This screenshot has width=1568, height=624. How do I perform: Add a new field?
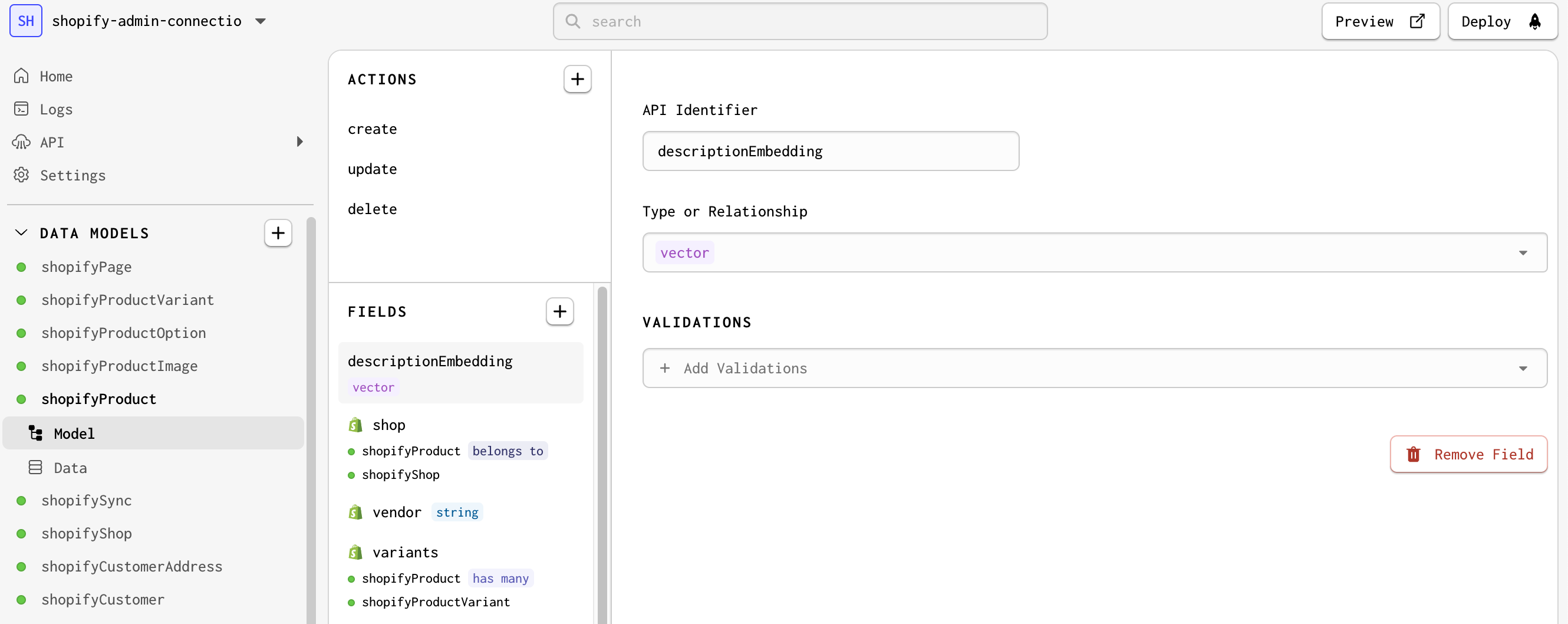[559, 311]
